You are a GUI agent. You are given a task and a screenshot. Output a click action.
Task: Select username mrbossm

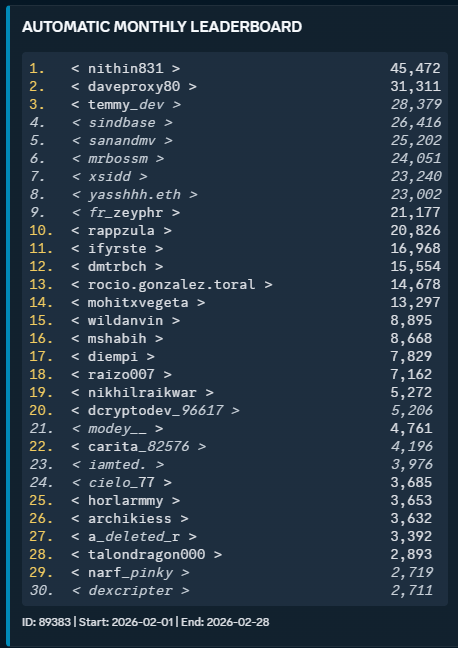(x=117, y=159)
